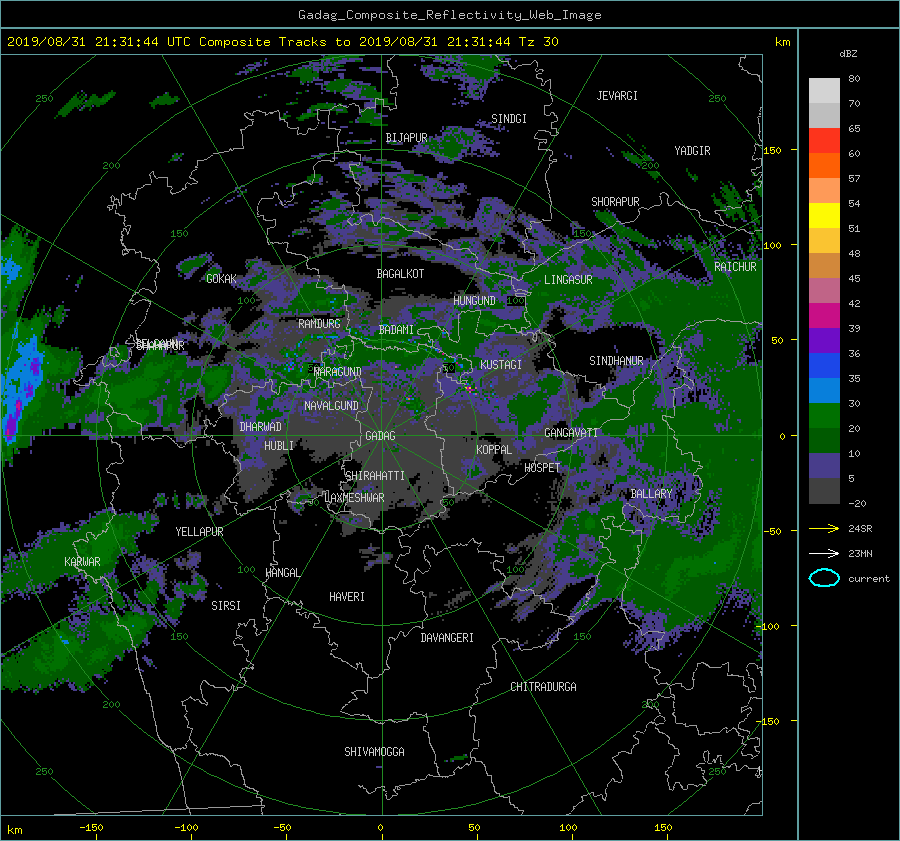Click the HANGAL city label

pos(282,573)
